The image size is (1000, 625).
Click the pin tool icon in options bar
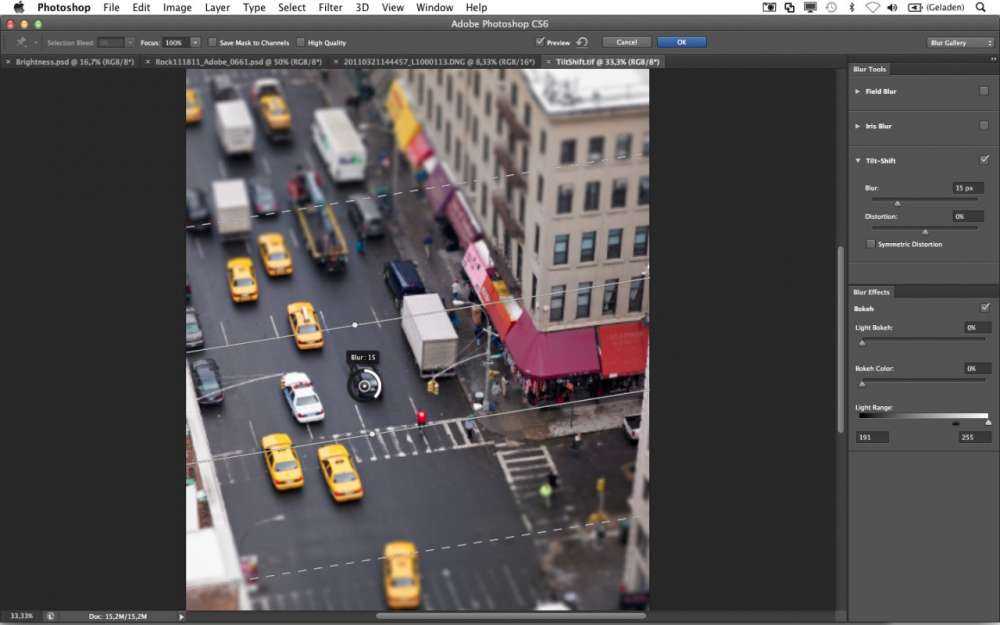point(22,43)
